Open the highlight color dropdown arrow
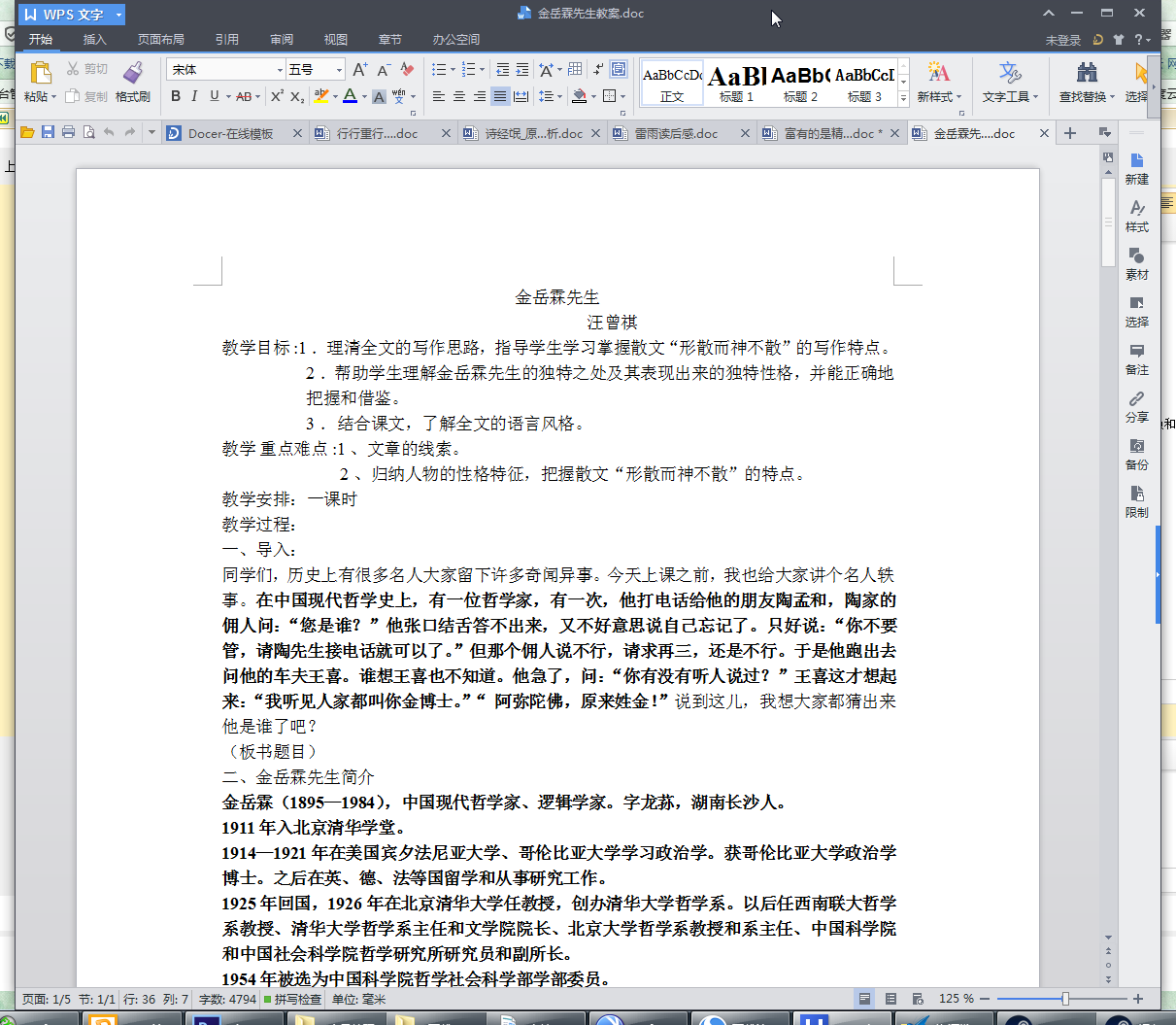Image resolution: width=1176 pixels, height=1025 pixels. coord(335,96)
